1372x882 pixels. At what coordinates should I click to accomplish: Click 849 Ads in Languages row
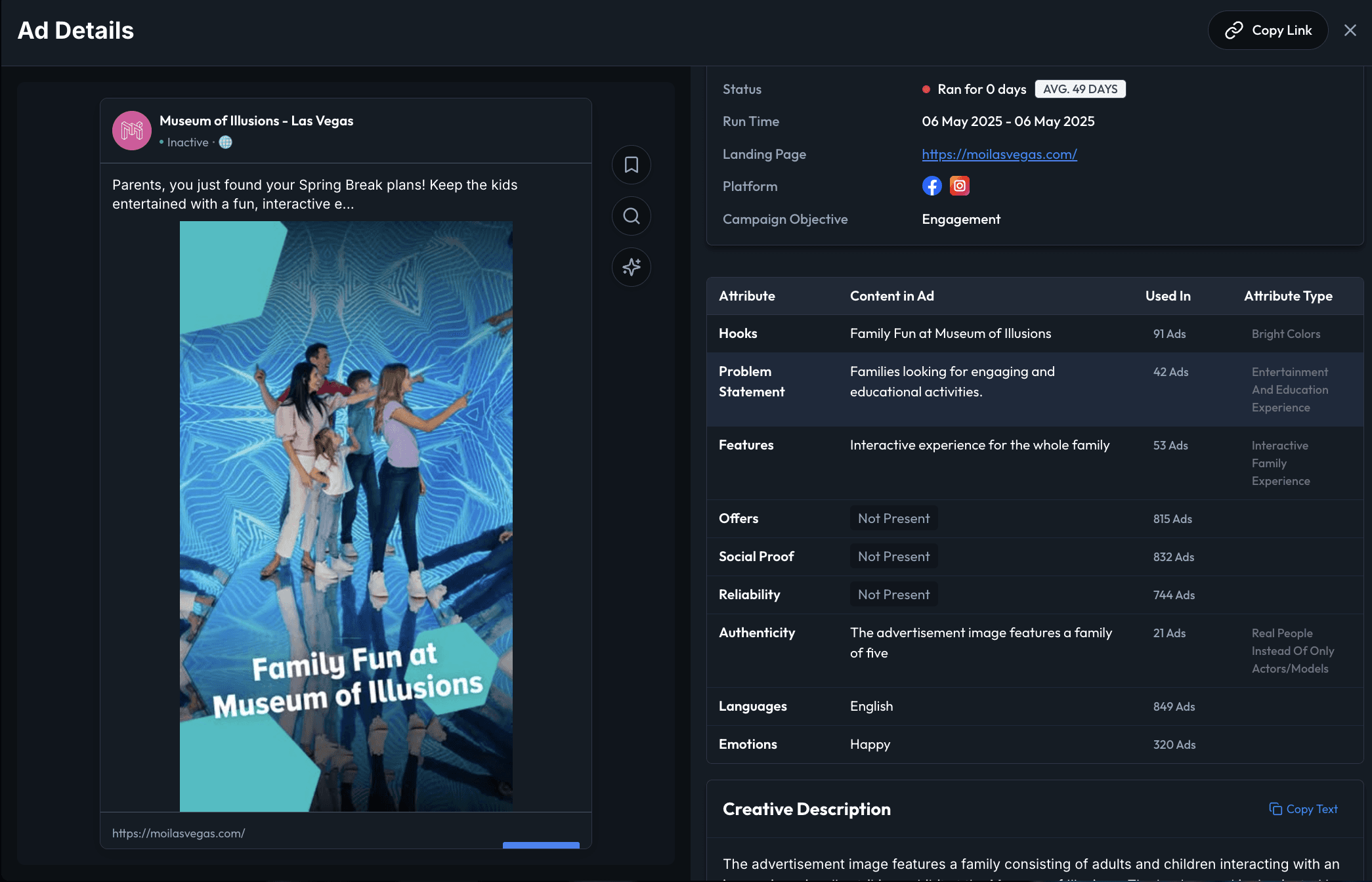tap(1174, 707)
